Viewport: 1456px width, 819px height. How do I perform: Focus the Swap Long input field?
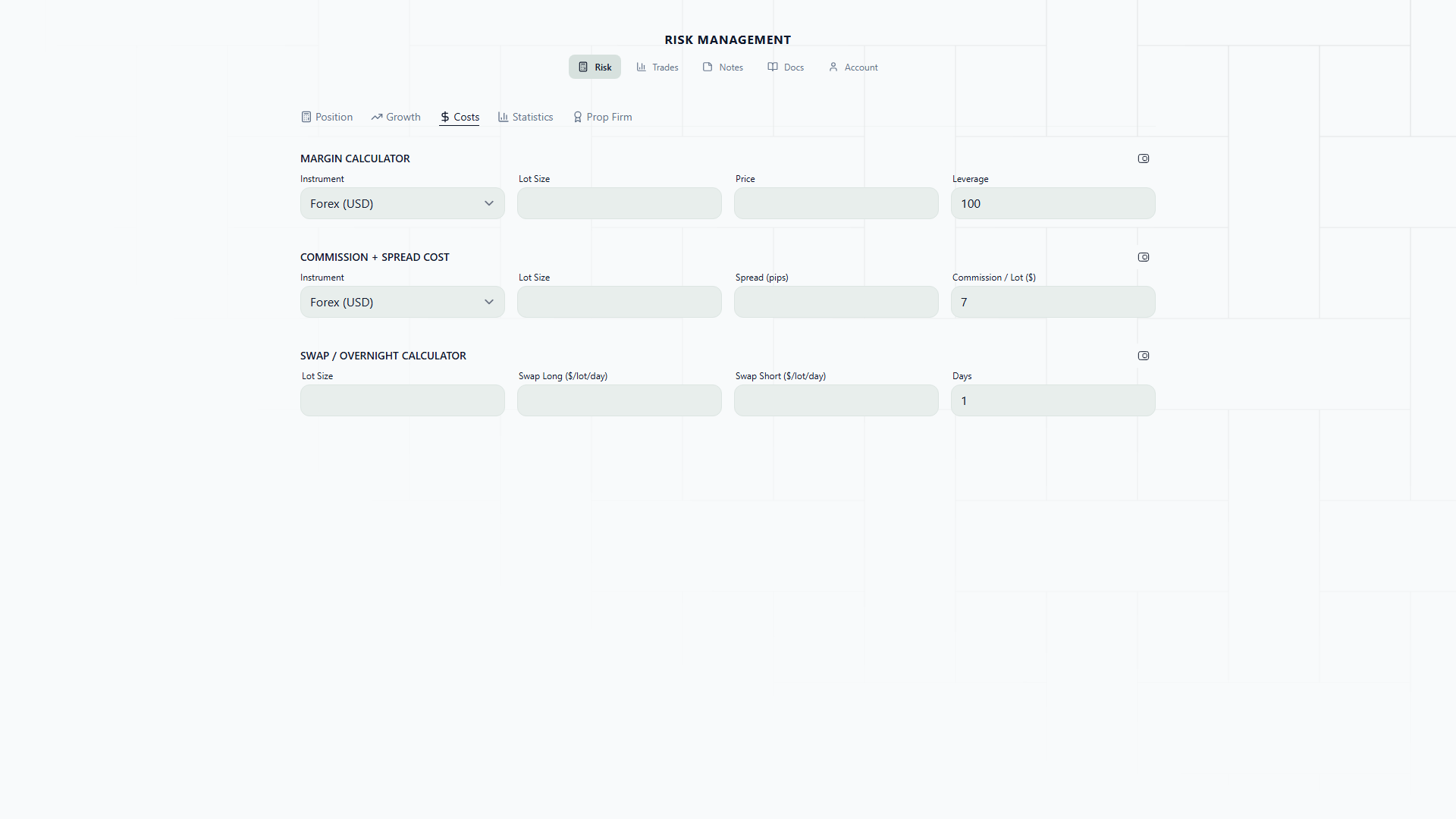click(619, 401)
